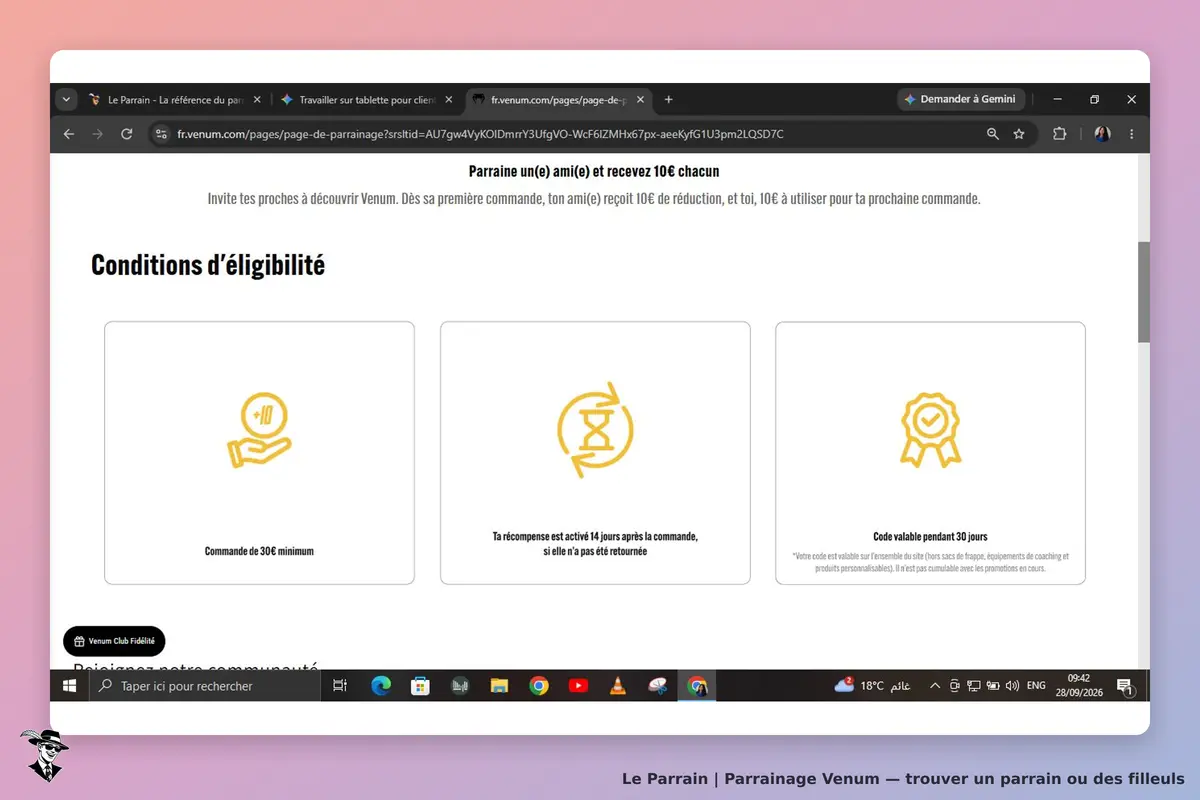Open Chrome three-dot menu
The height and width of the screenshot is (800, 1200).
click(x=1132, y=134)
